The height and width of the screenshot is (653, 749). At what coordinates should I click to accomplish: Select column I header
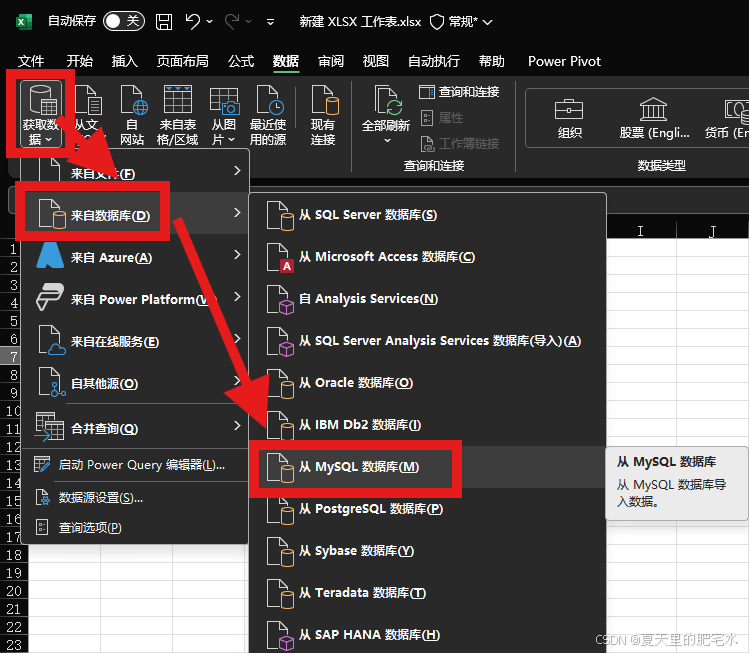pos(641,231)
